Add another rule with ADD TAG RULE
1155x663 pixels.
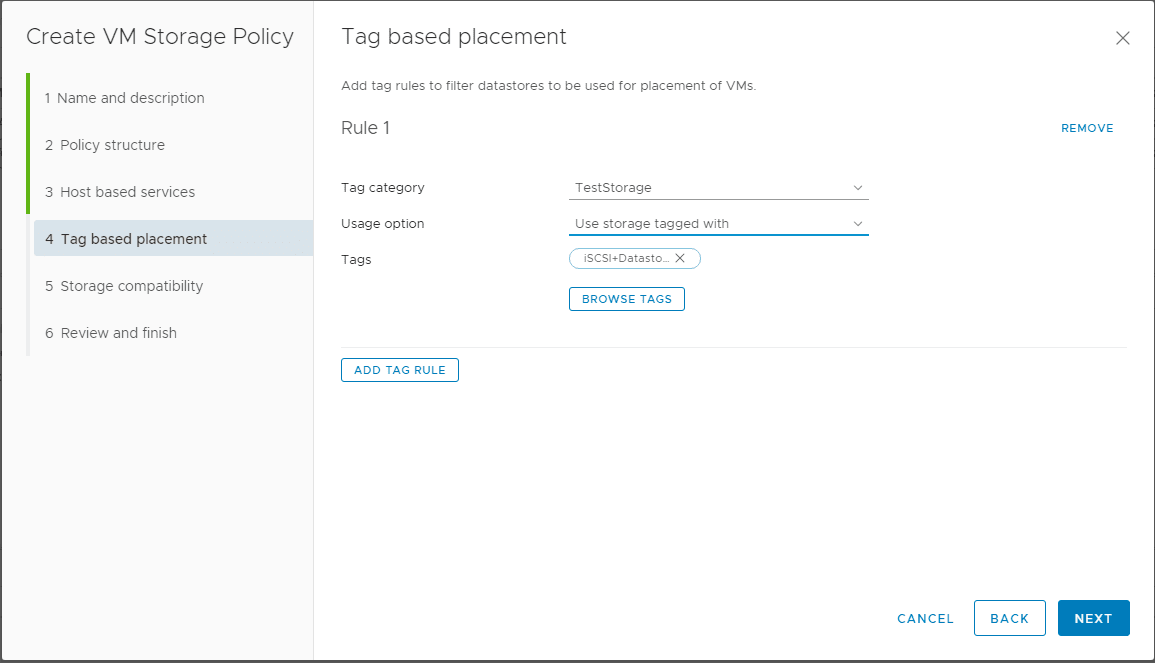(400, 370)
